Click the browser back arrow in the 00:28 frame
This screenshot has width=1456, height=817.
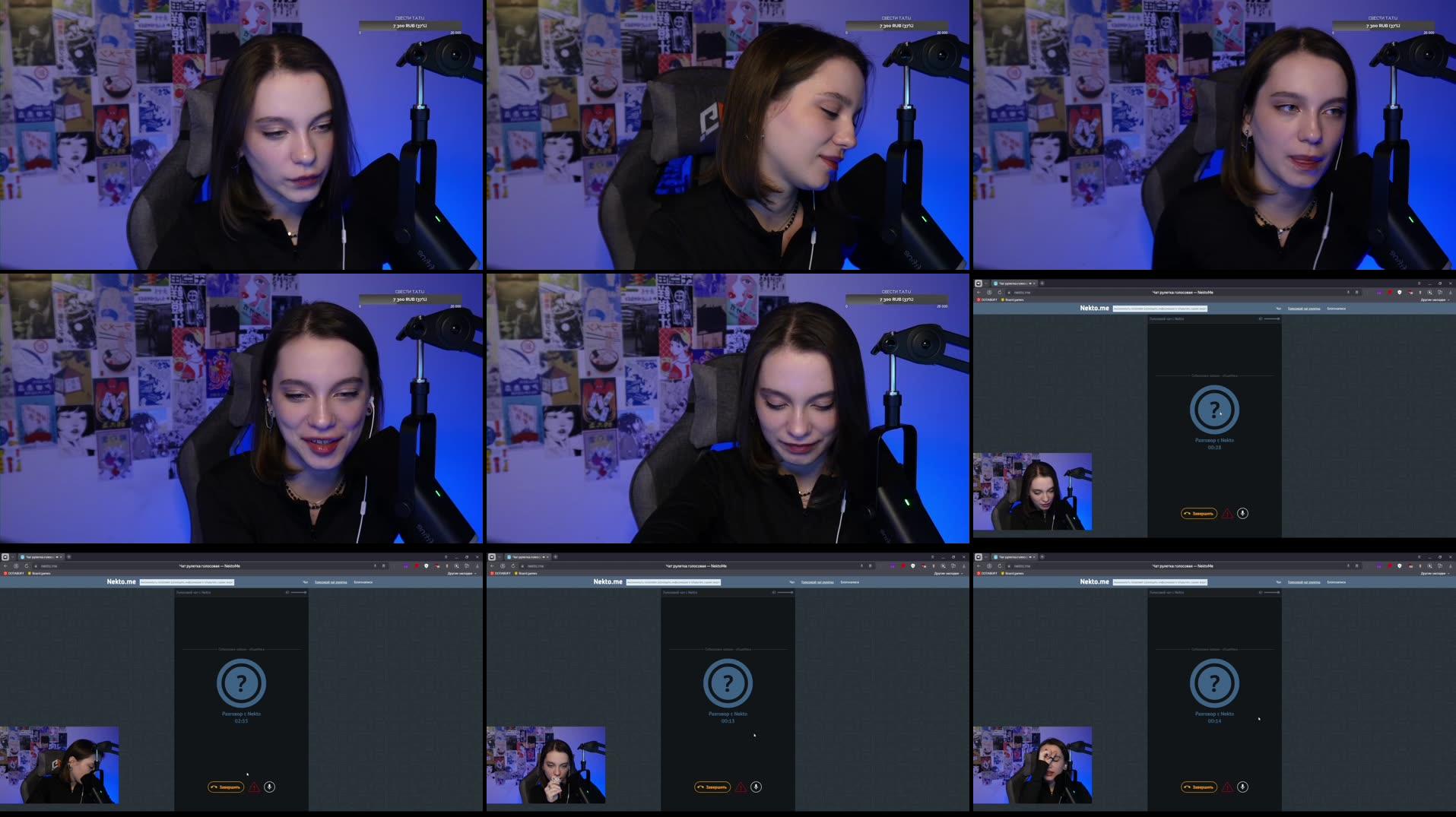979,292
